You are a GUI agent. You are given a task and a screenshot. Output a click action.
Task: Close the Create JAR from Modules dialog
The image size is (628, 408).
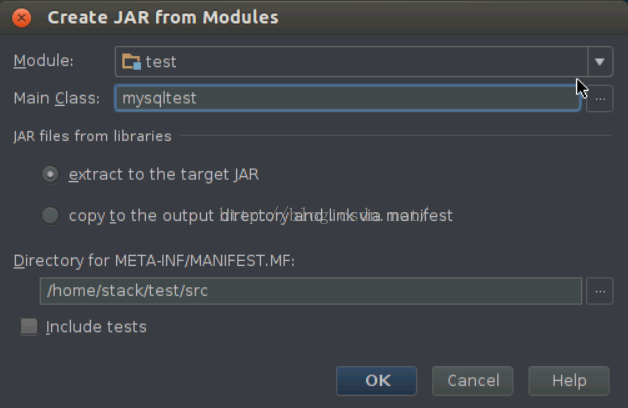(x=22, y=18)
